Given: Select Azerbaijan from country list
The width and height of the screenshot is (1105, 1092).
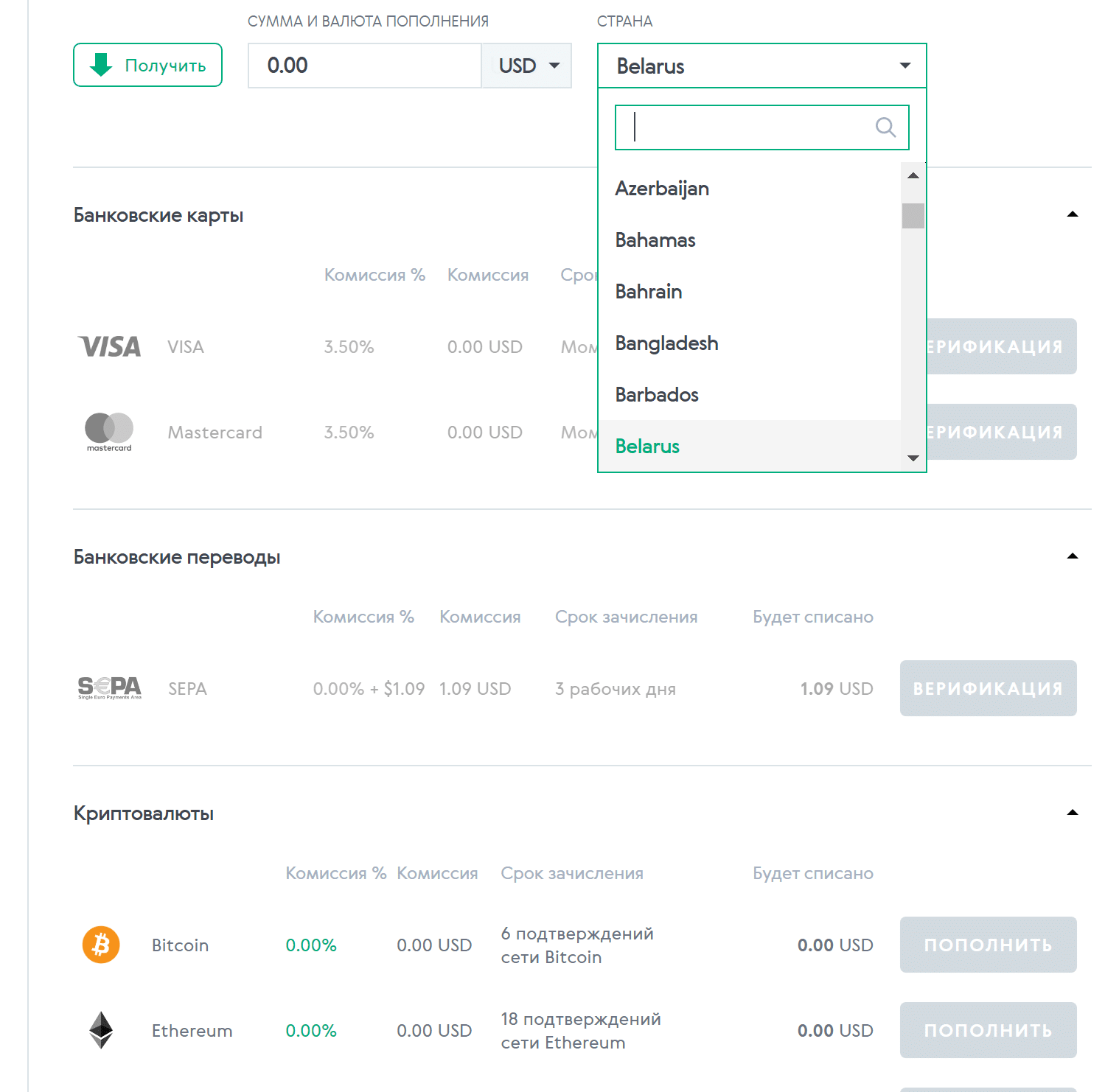Looking at the screenshot, I should pos(662,189).
